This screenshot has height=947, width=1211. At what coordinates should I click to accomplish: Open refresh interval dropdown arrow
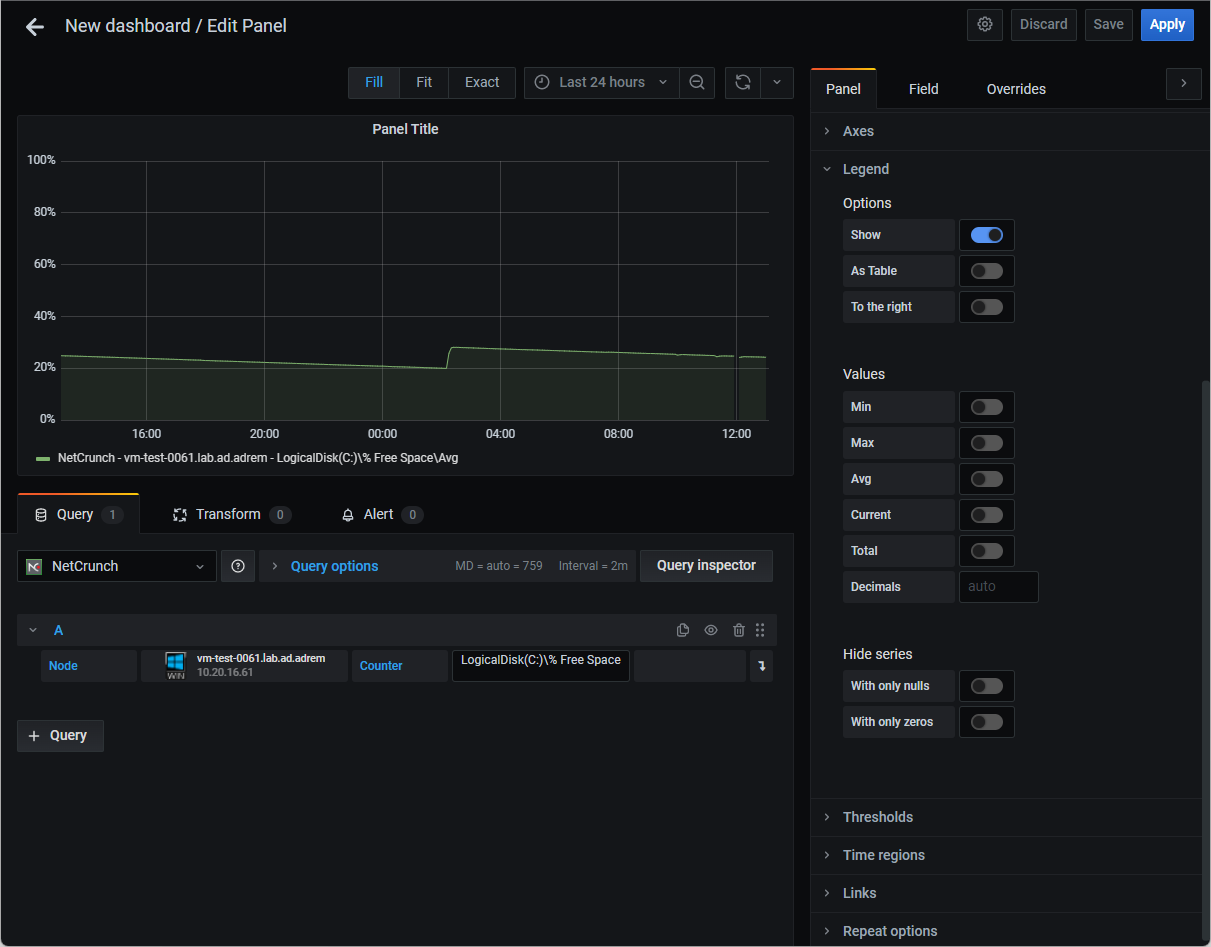pos(777,82)
